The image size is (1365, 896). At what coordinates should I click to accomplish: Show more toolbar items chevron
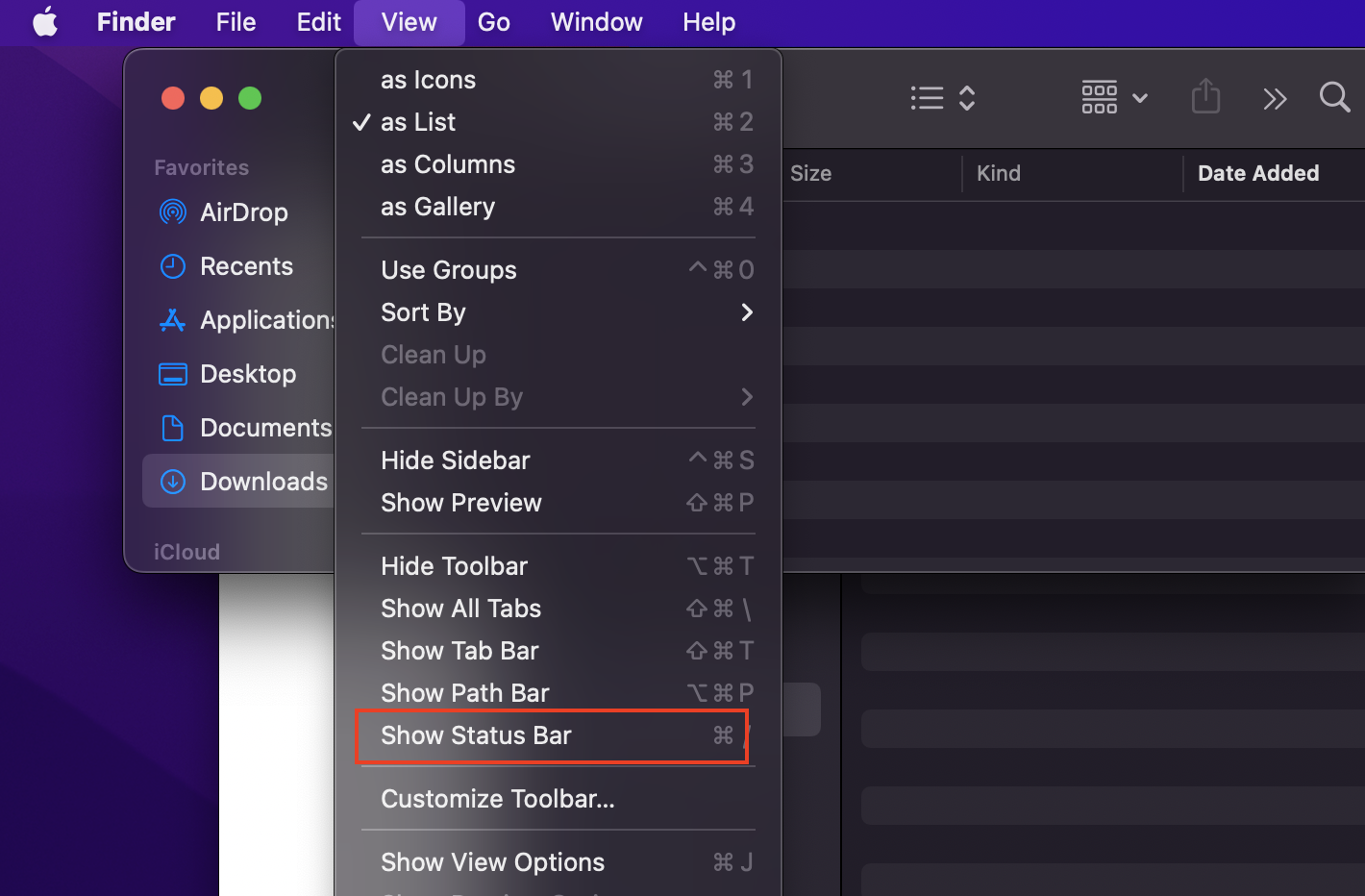point(1275,98)
